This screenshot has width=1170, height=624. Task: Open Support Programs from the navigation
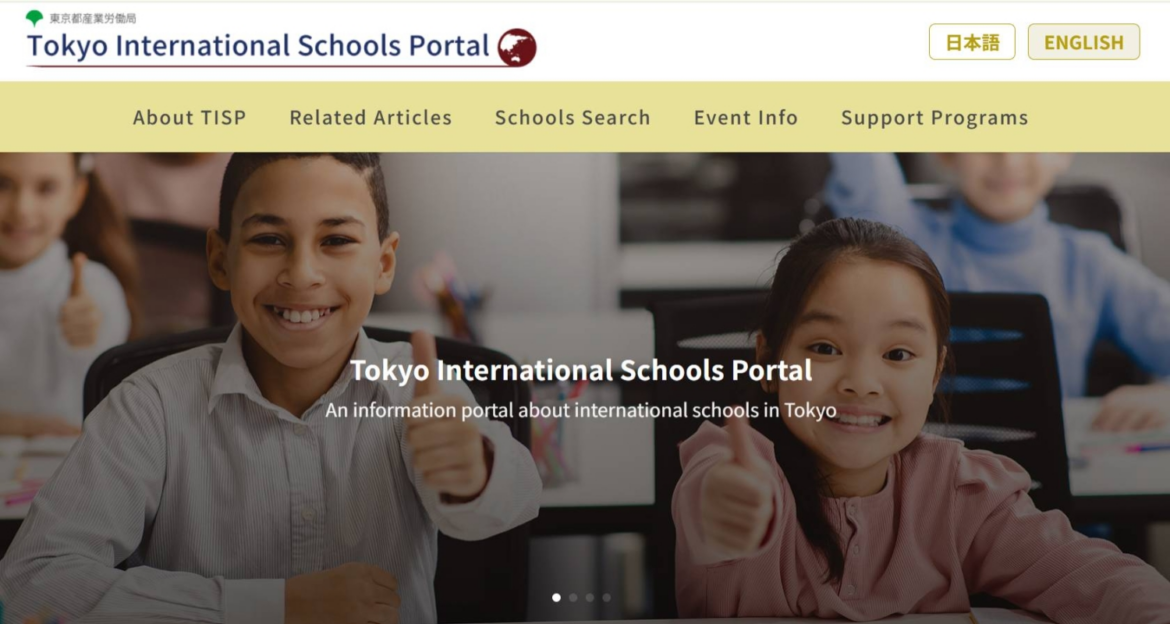(934, 117)
